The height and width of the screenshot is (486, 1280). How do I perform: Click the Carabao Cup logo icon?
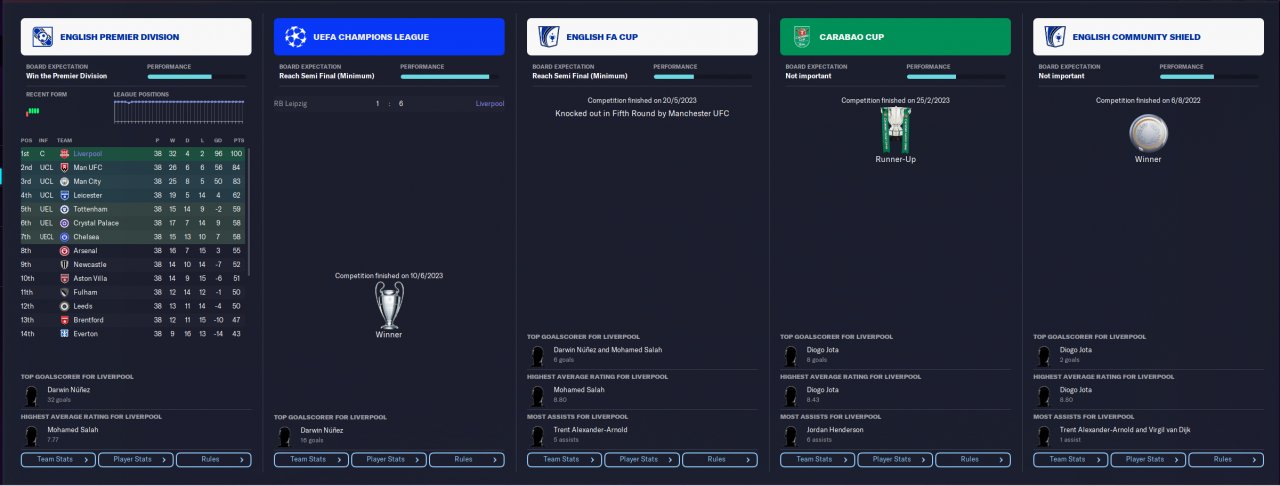click(801, 37)
